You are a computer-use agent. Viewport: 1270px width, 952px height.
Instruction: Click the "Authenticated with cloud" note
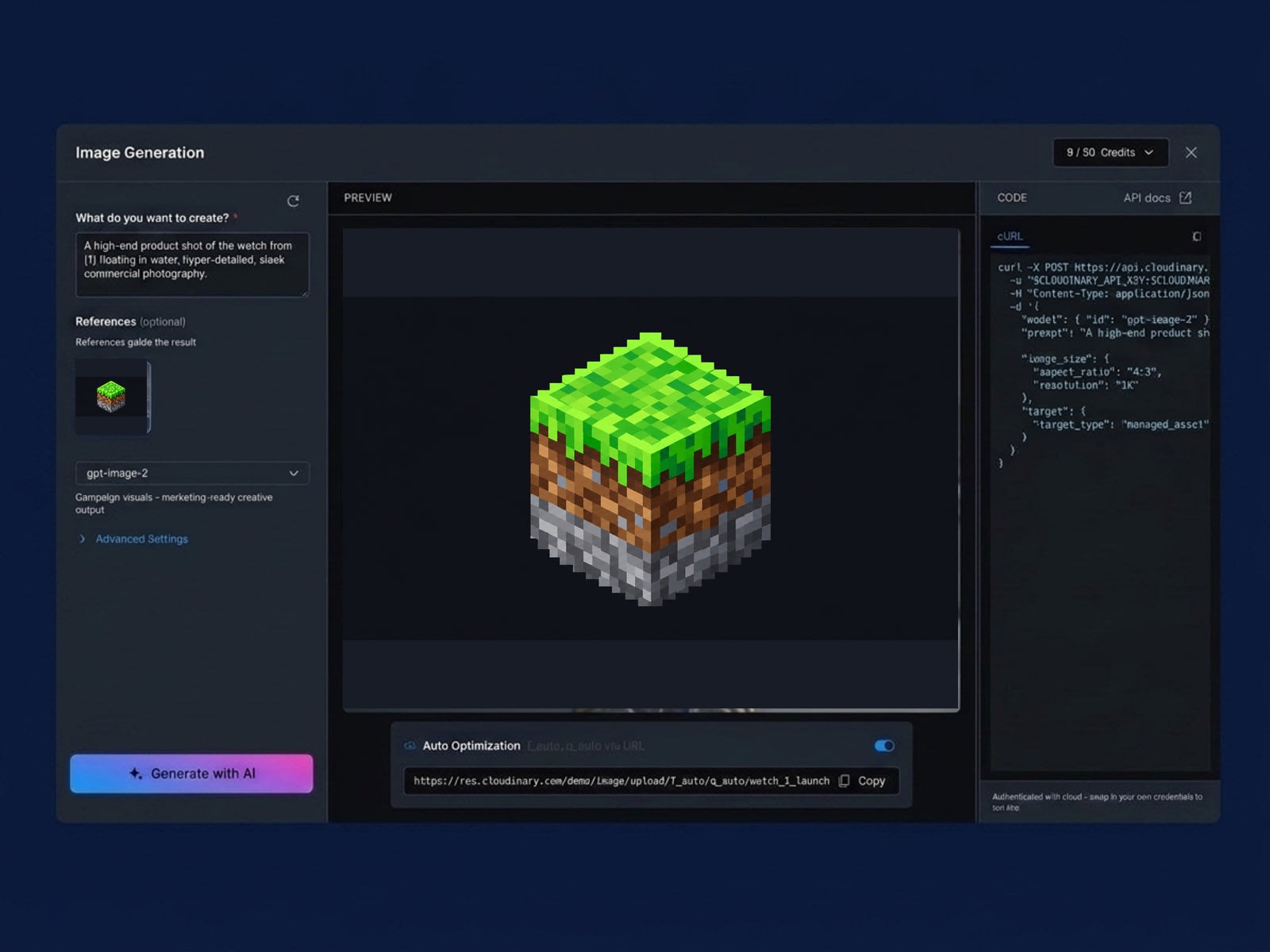(1097, 802)
